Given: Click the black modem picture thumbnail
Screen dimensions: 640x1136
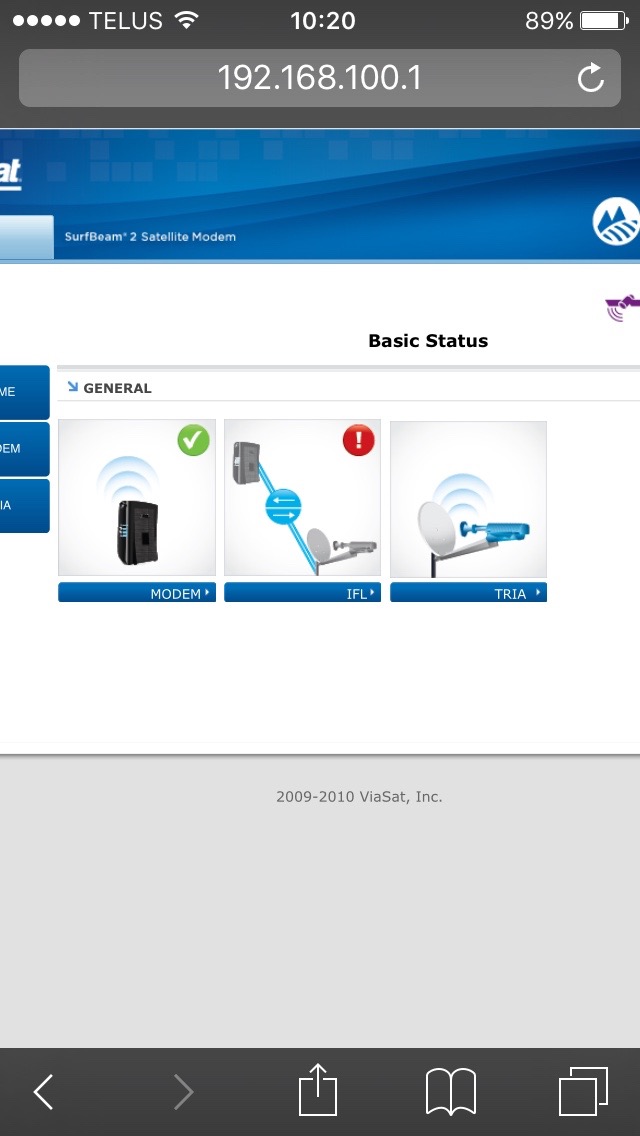Looking at the screenshot, I should [137, 499].
